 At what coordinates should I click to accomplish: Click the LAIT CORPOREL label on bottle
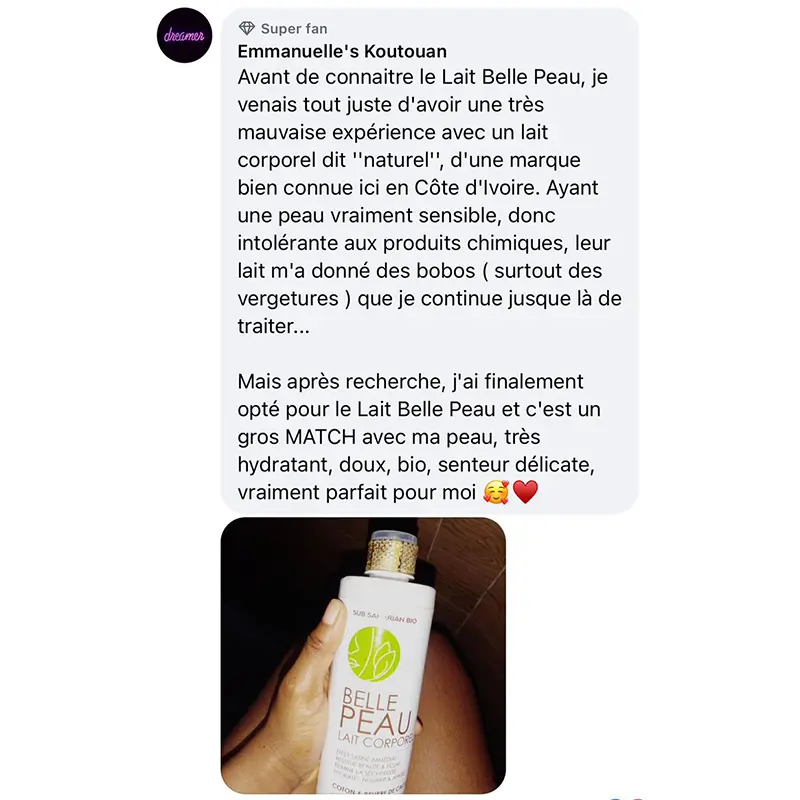pyautogui.click(x=376, y=739)
